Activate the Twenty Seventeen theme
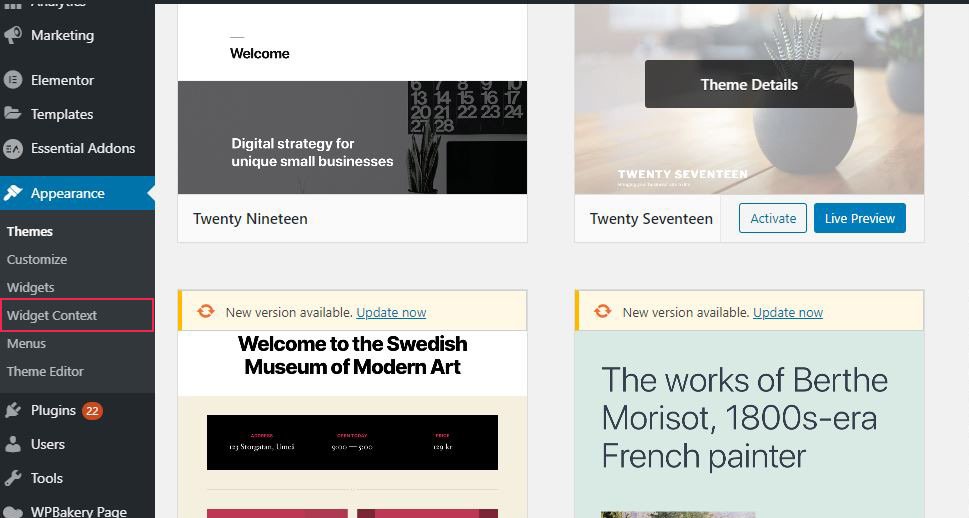Screen dimensions: 969x518 click(772, 218)
